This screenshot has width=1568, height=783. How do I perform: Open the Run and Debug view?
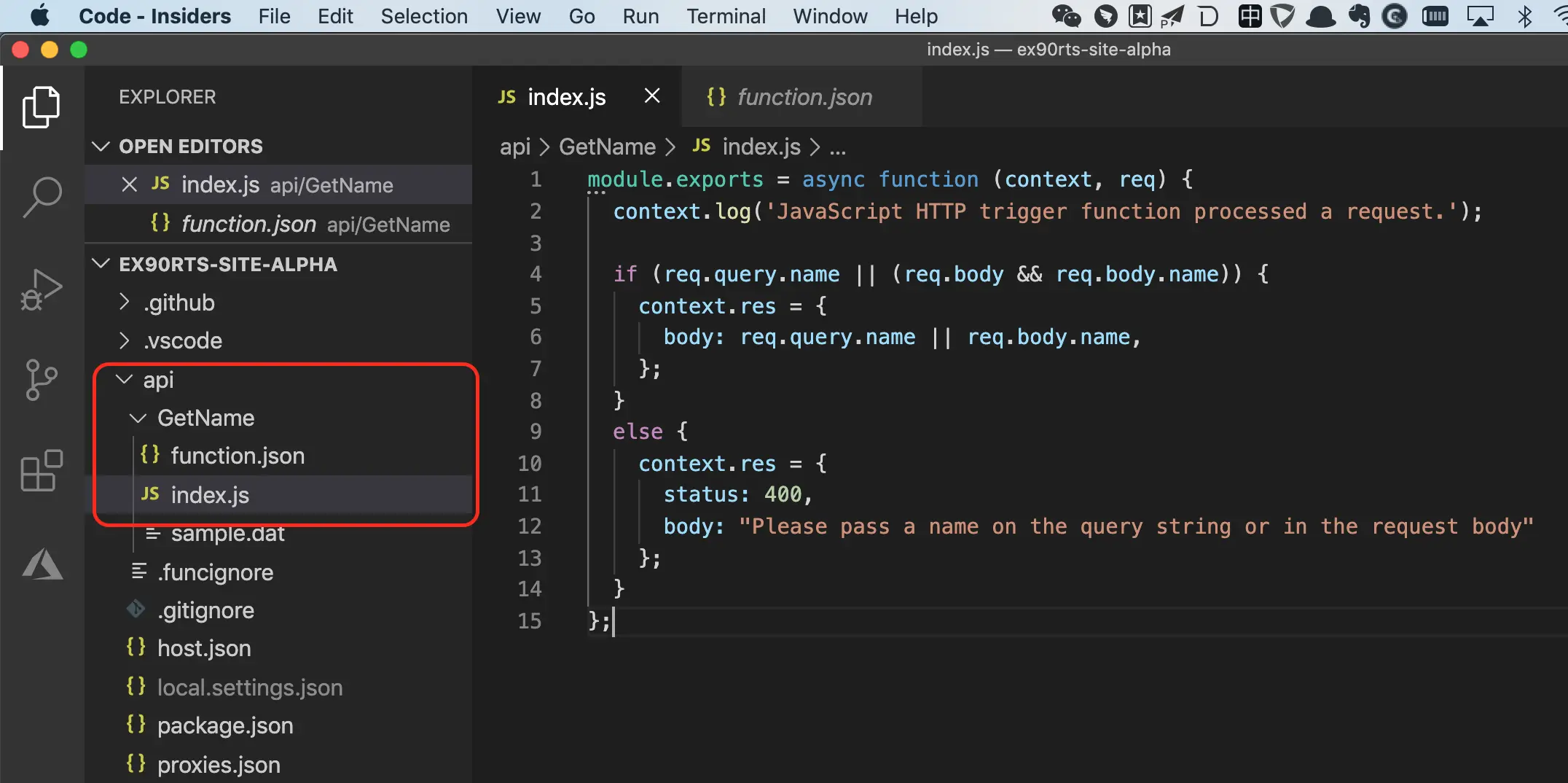pos(42,289)
